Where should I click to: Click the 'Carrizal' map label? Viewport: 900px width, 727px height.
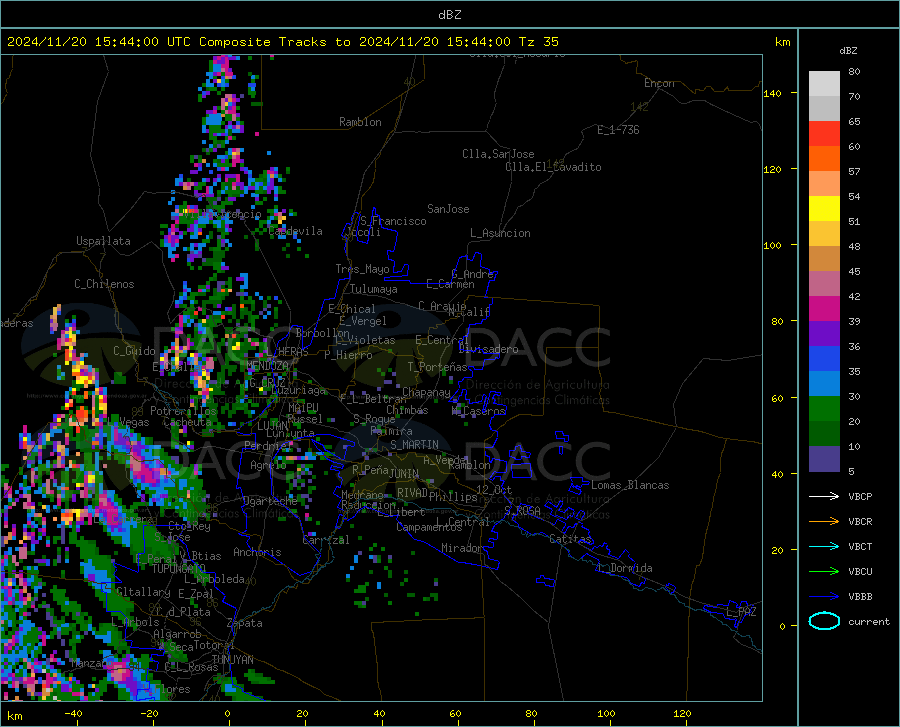click(326, 540)
